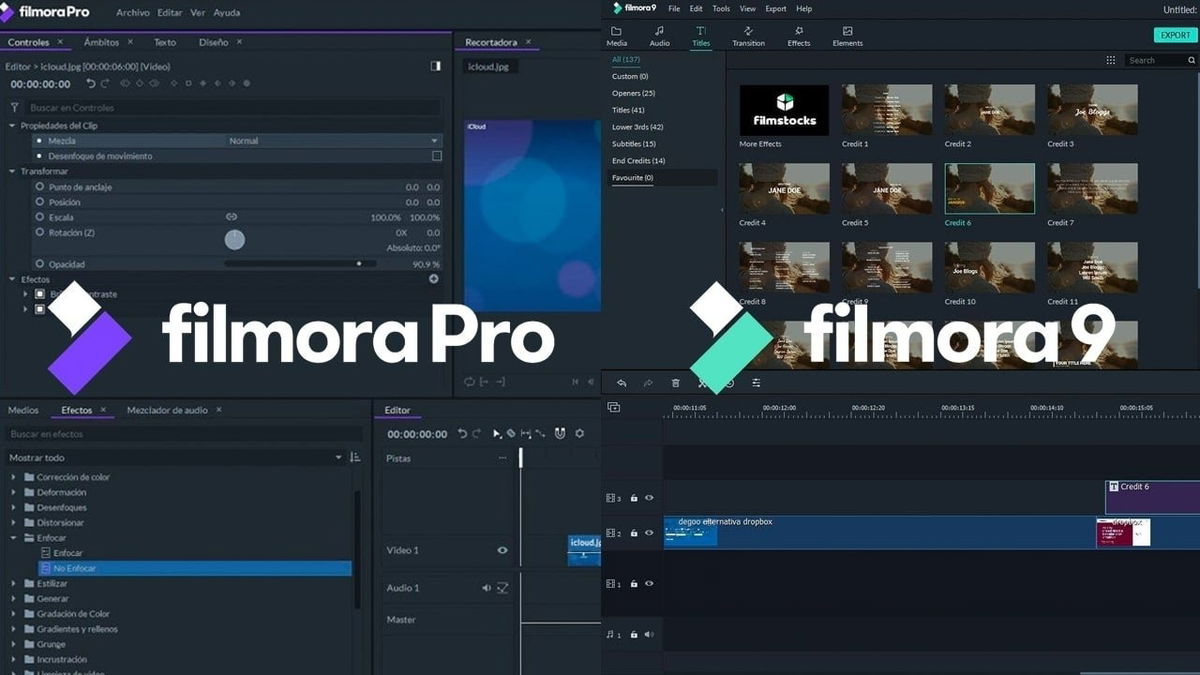This screenshot has height=675, width=1200.
Task: Open the Effects panel in Filmora 9
Action: click(x=798, y=36)
